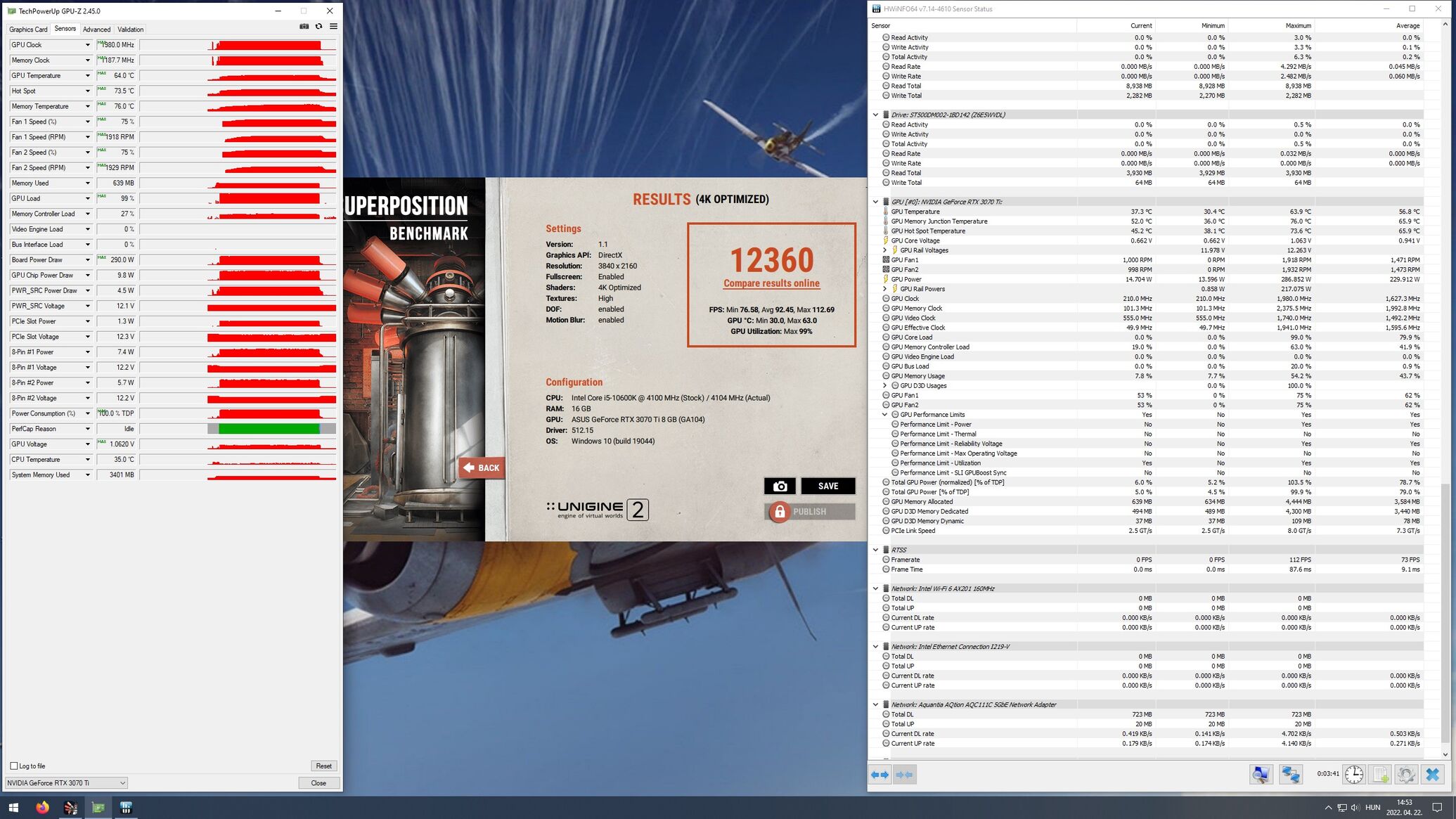Click the Reset button in GPU-Z
This screenshot has height=819, width=1456.
point(323,766)
